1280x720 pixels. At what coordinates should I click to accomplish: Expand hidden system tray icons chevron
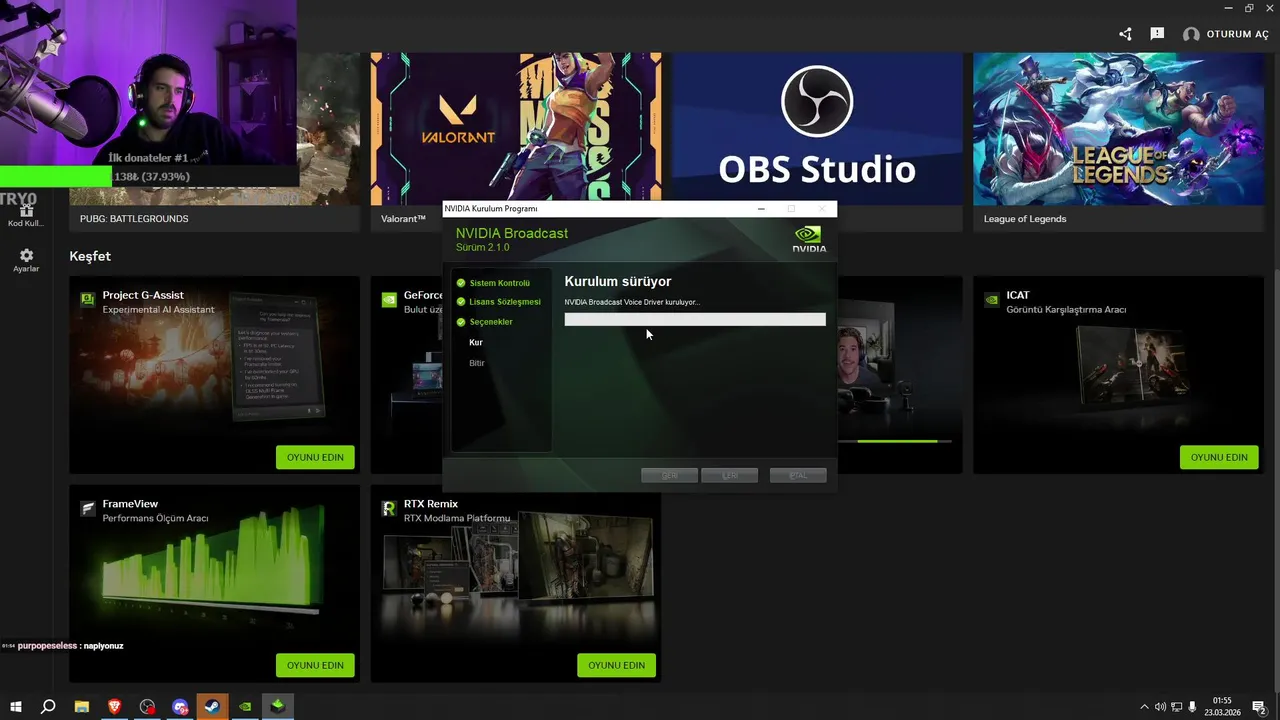1144,707
